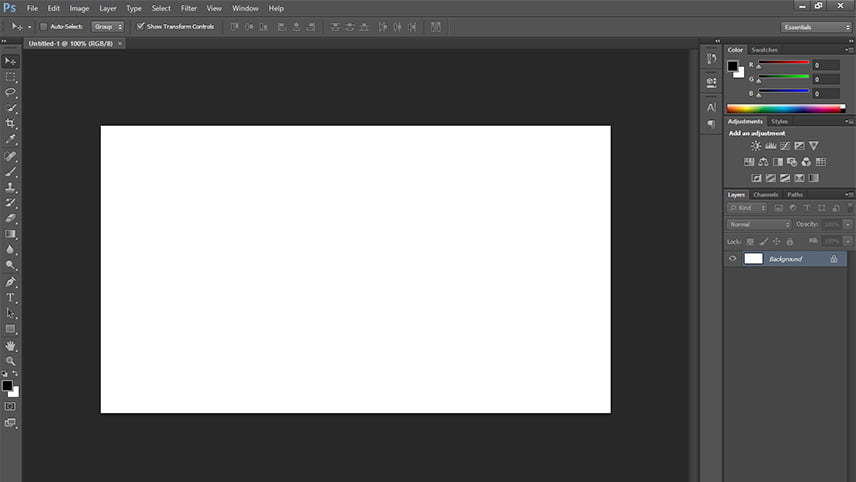Select the Hand tool
Image resolution: width=856 pixels, height=482 pixels.
(x=10, y=346)
